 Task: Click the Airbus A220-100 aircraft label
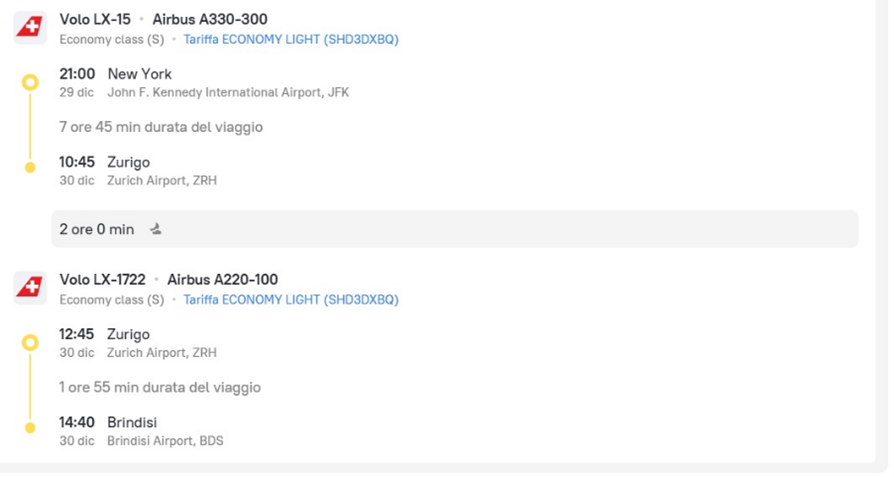pyautogui.click(x=222, y=279)
